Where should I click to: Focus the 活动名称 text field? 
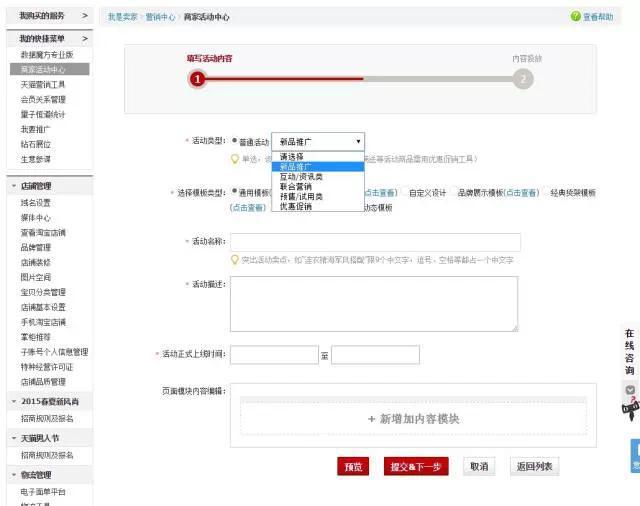point(375,242)
